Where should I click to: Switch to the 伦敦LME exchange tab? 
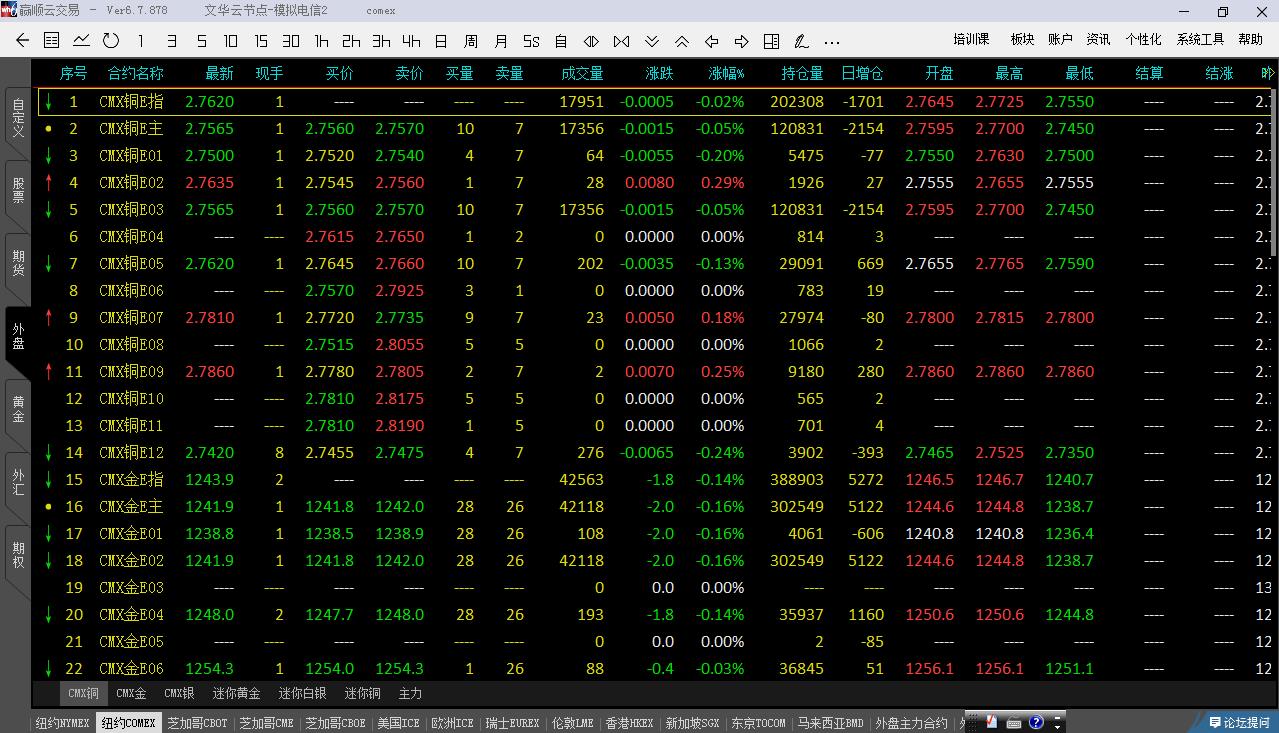point(573,723)
